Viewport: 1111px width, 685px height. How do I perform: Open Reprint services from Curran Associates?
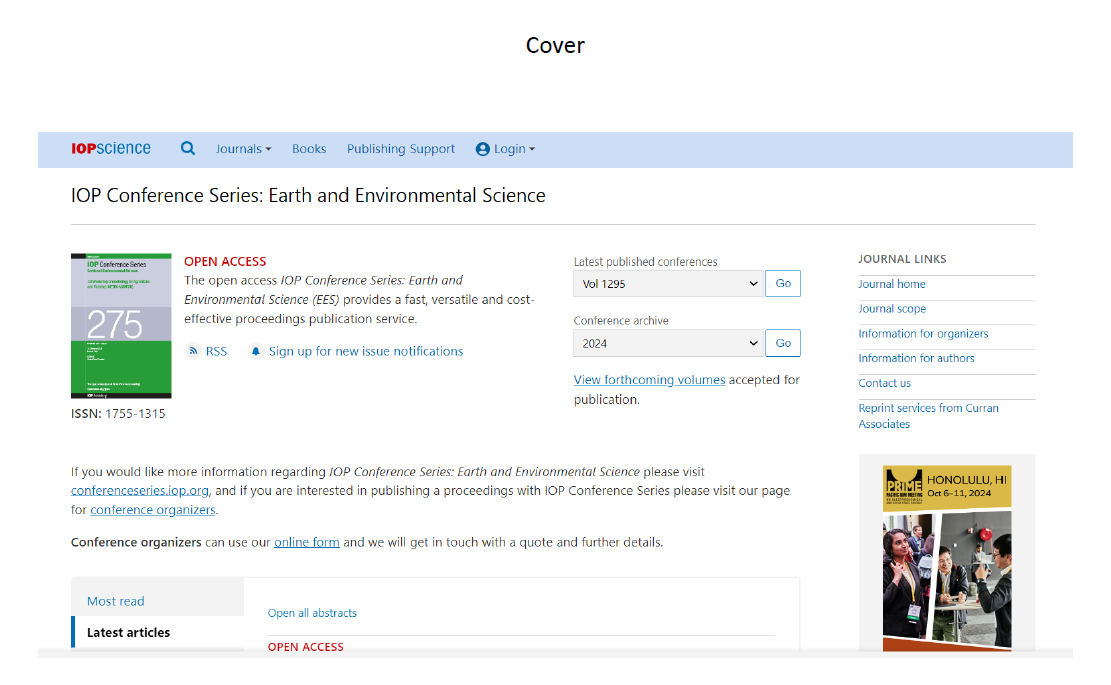coord(928,416)
